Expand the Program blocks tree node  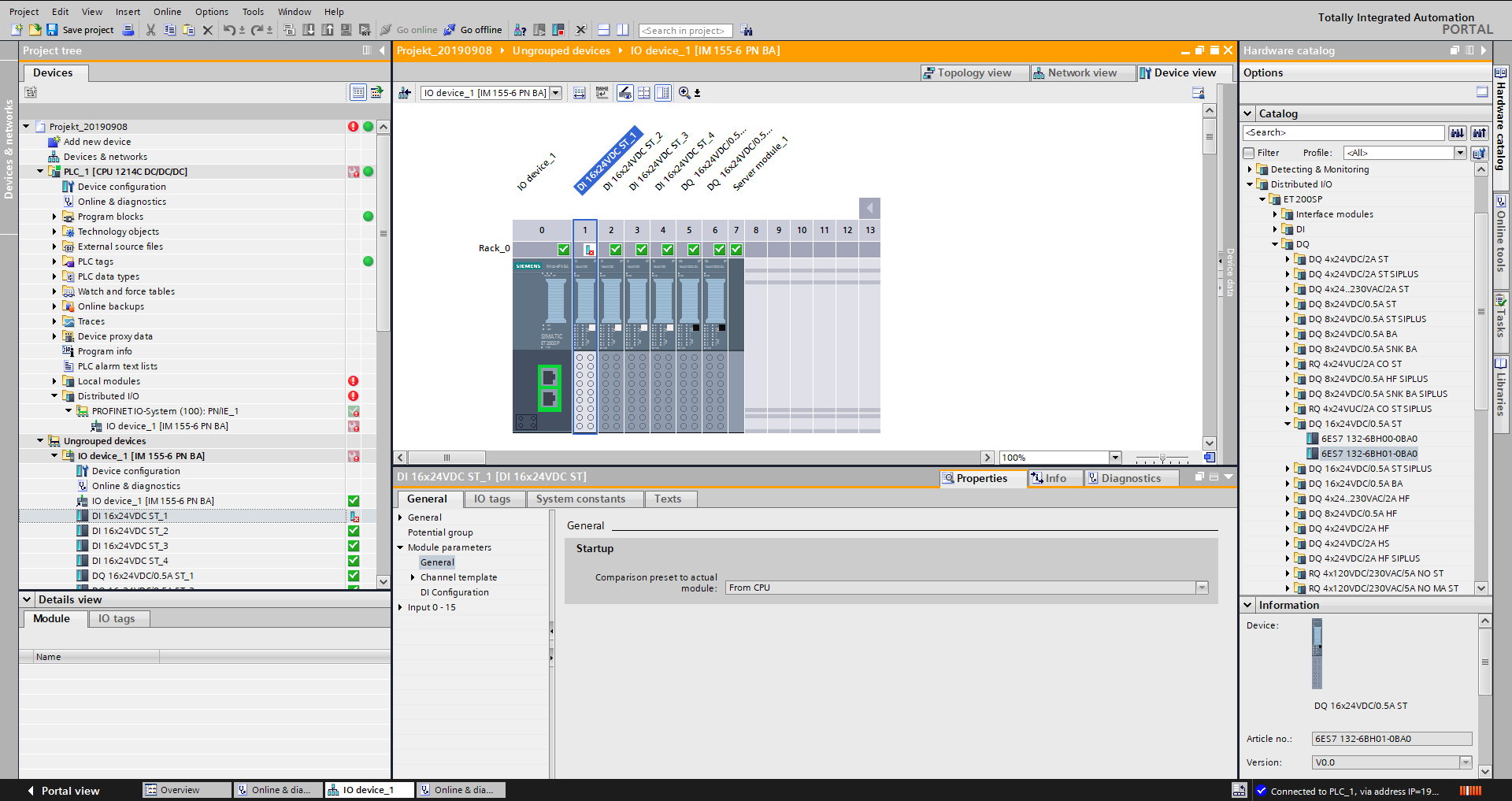pos(54,217)
